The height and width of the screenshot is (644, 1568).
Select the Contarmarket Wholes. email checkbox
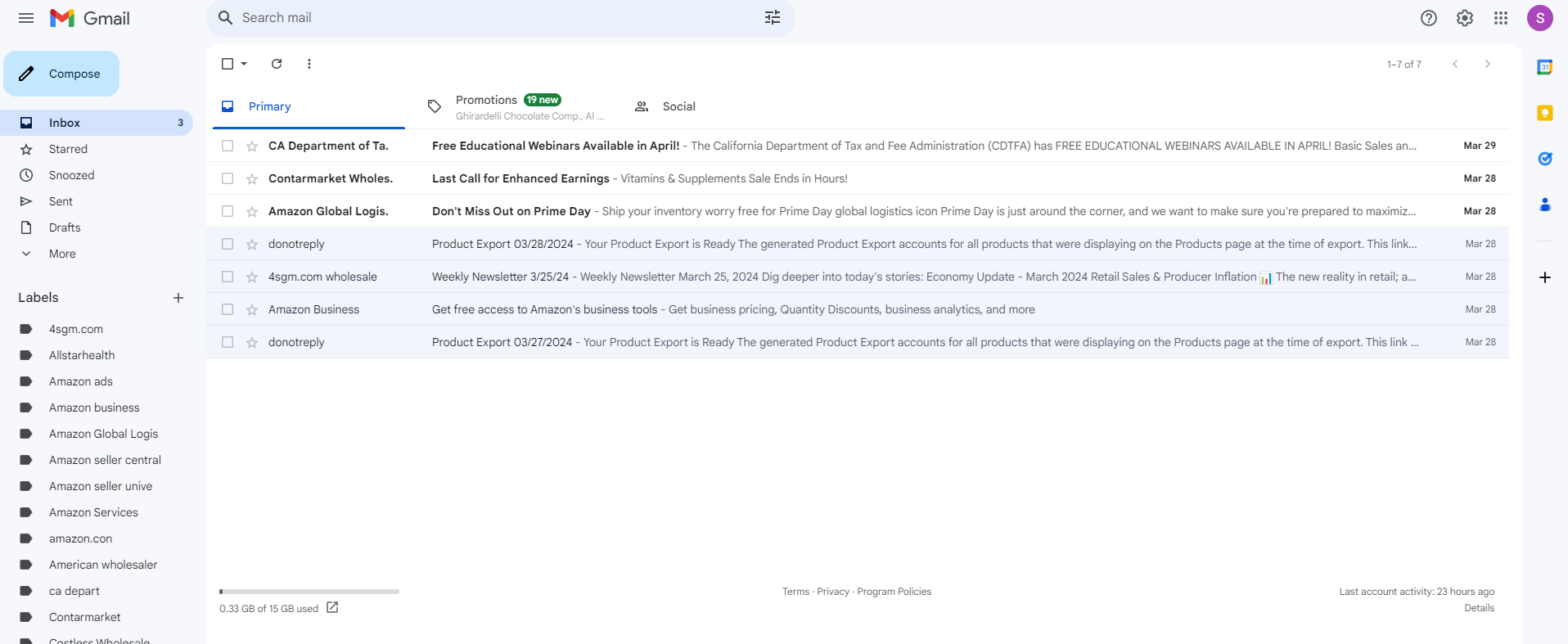[x=228, y=178]
